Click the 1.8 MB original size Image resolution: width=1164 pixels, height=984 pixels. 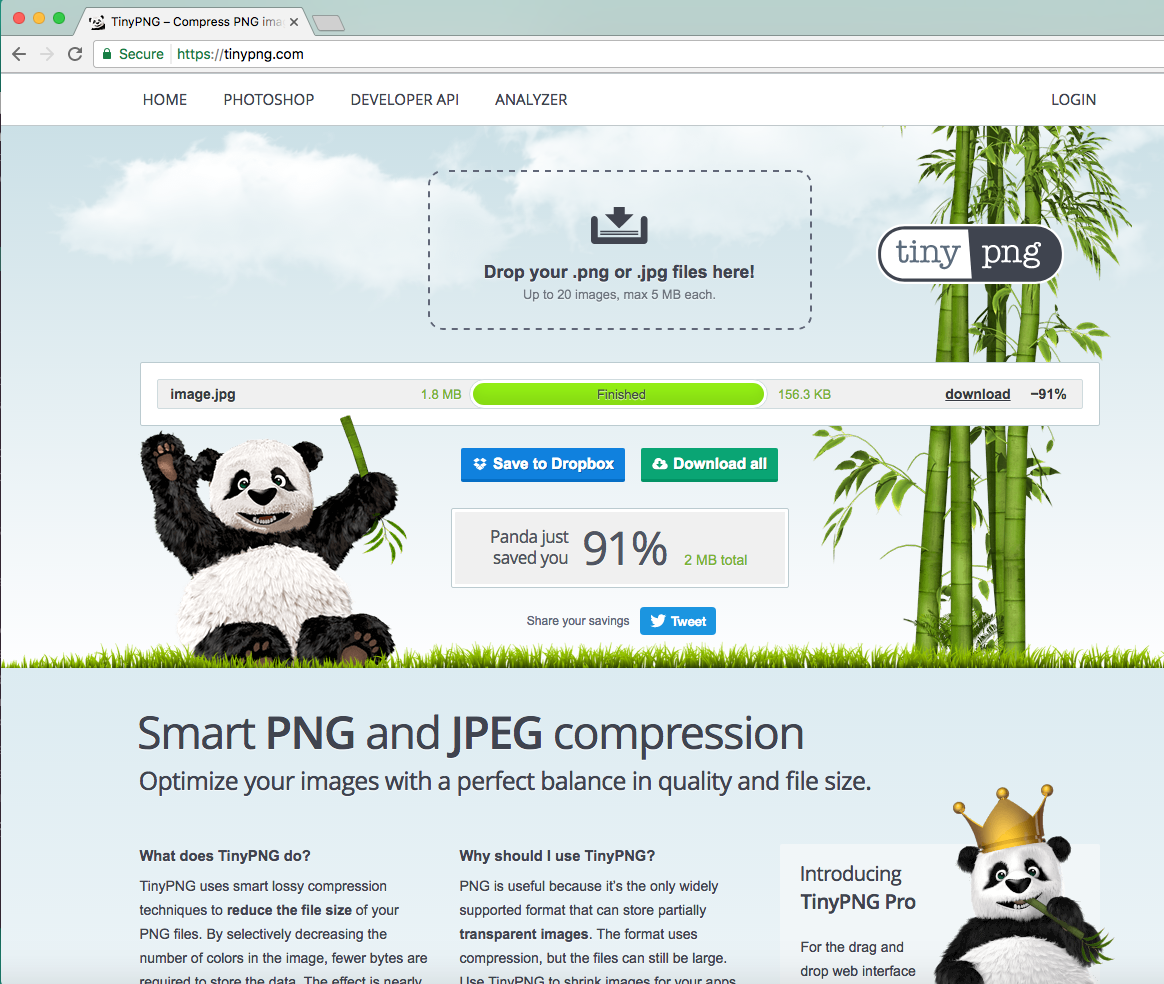tap(441, 394)
